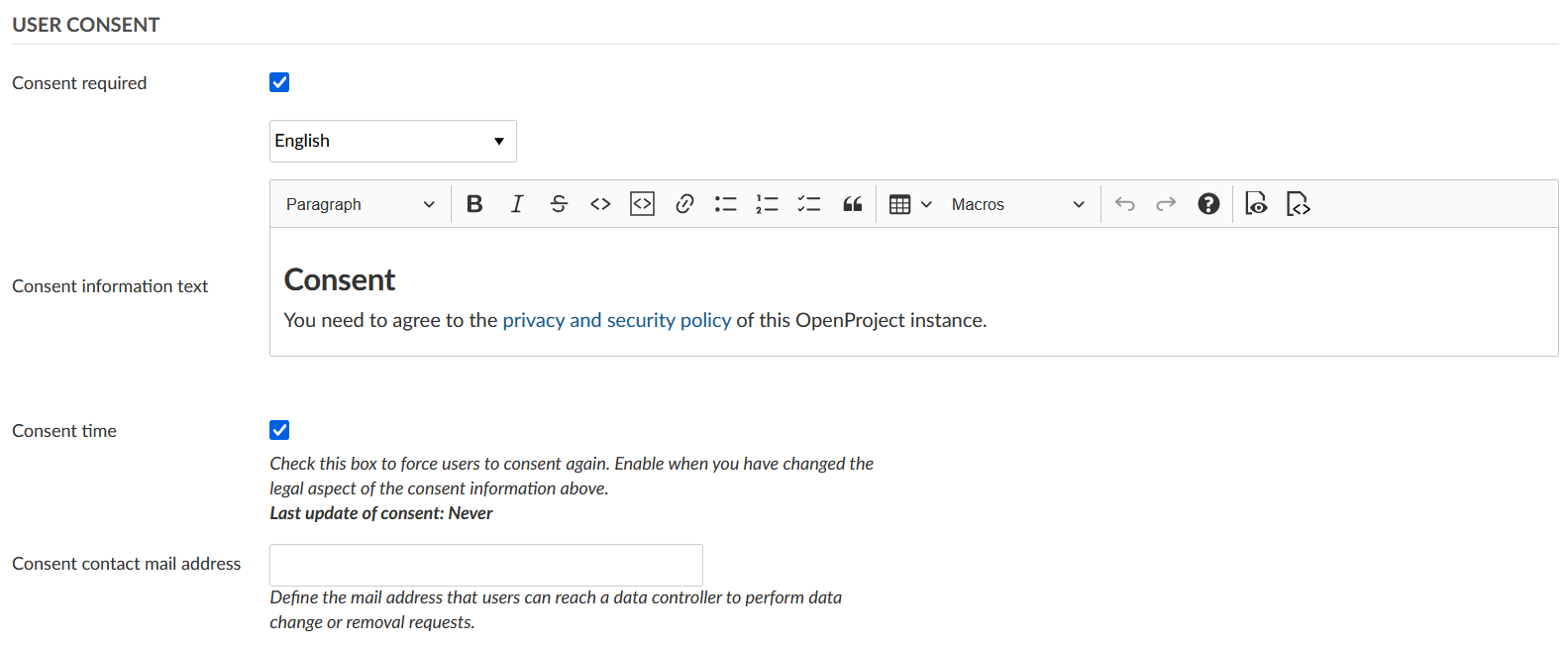Viewport: 1568px width, 646px height.
Task: Insert a link via toolbar
Action: 684,204
